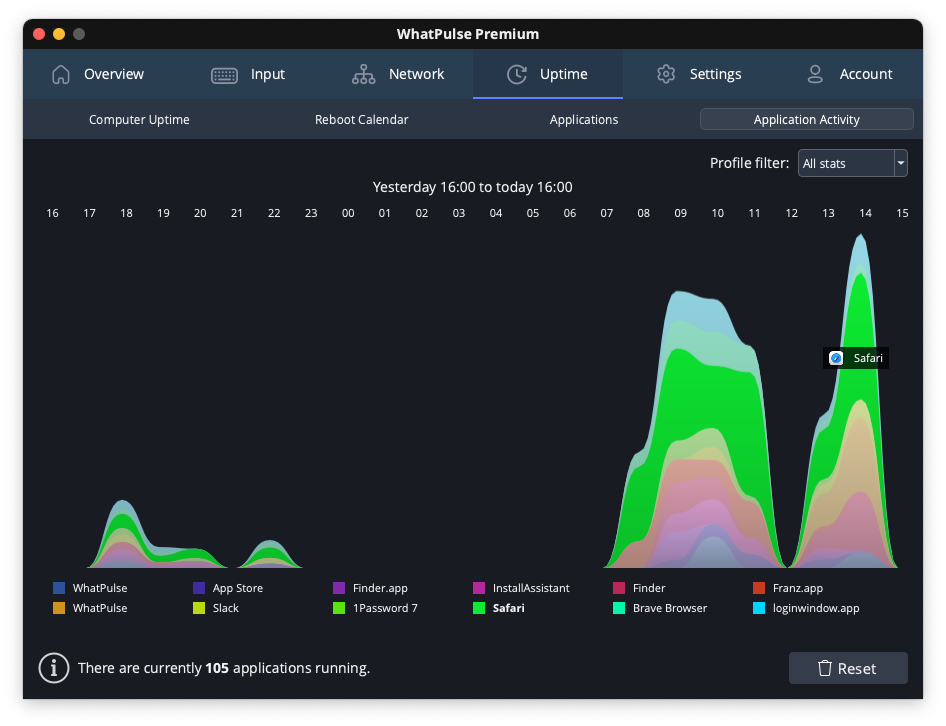The height and width of the screenshot is (726, 946).
Task: Select the Application Activity tab
Action: 806,120
